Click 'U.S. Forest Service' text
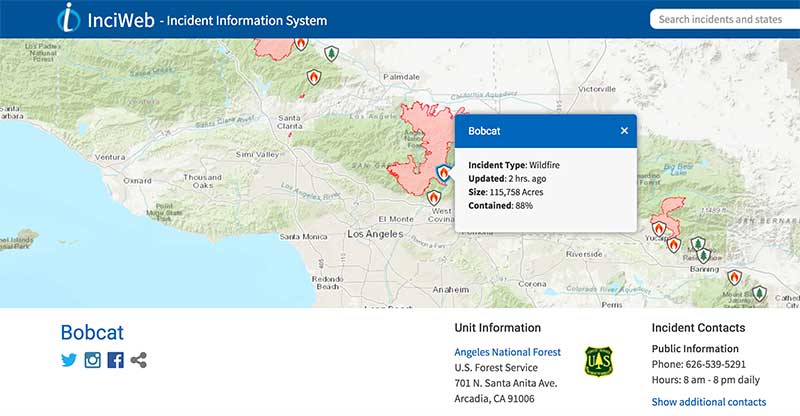800x416 pixels. click(496, 368)
